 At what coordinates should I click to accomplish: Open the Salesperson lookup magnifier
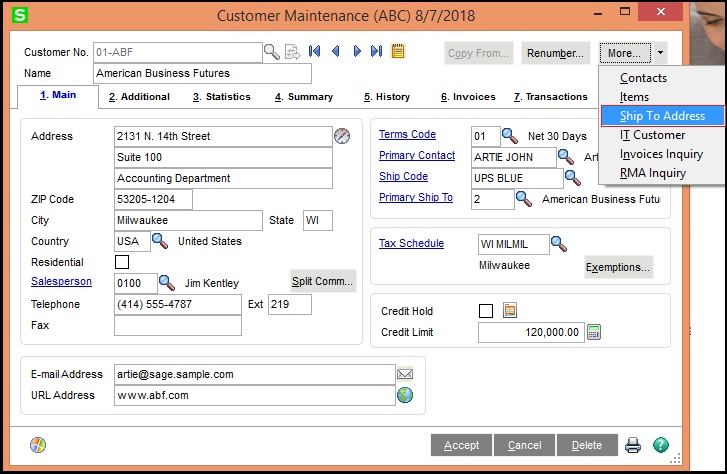[166, 283]
